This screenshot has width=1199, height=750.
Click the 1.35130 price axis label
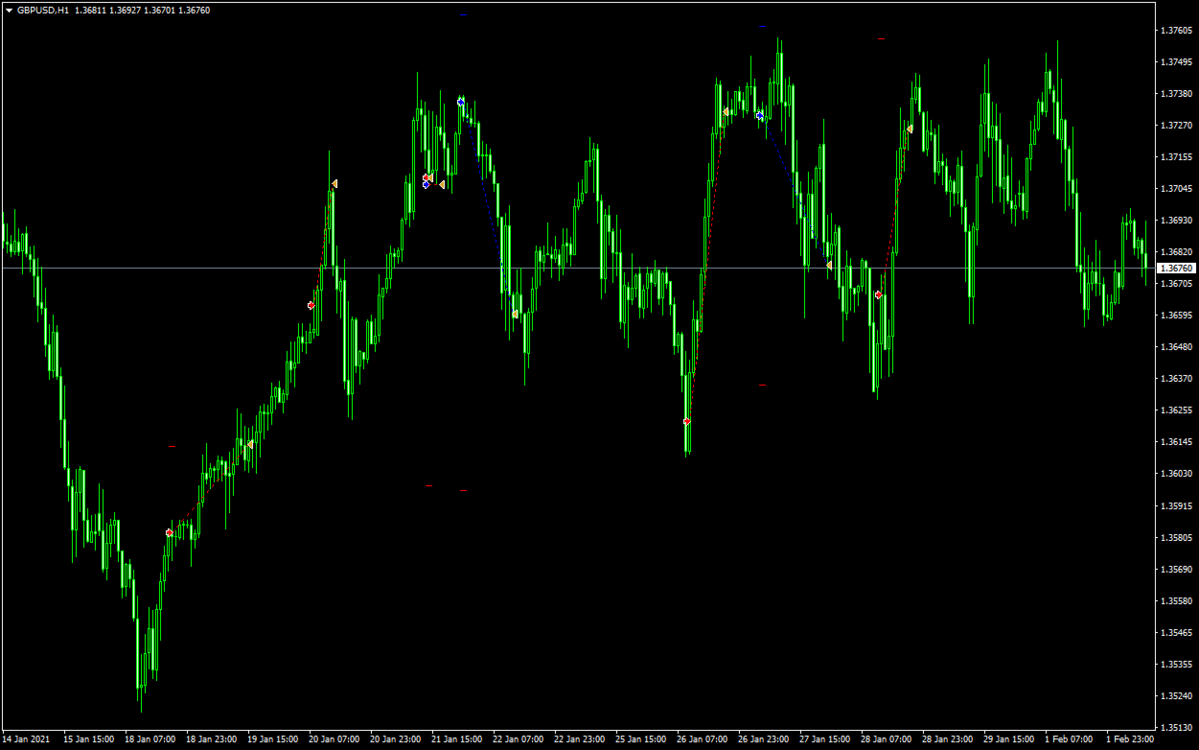tap(1176, 727)
